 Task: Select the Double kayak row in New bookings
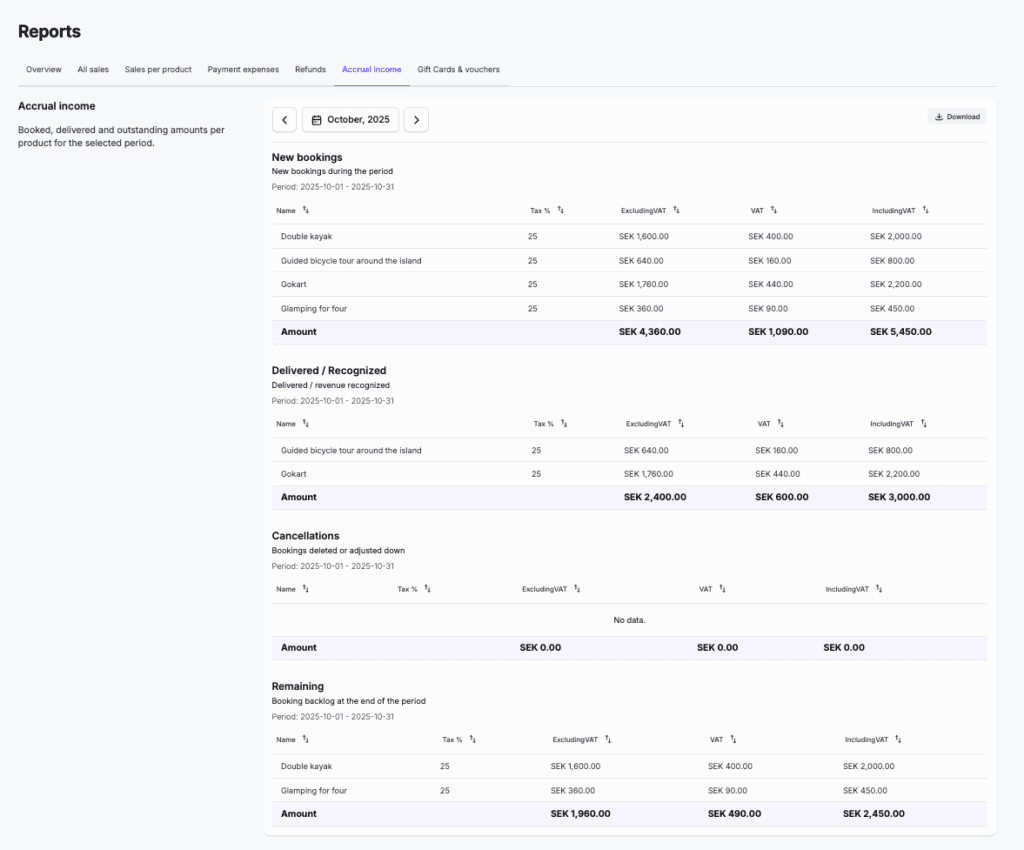(306, 237)
